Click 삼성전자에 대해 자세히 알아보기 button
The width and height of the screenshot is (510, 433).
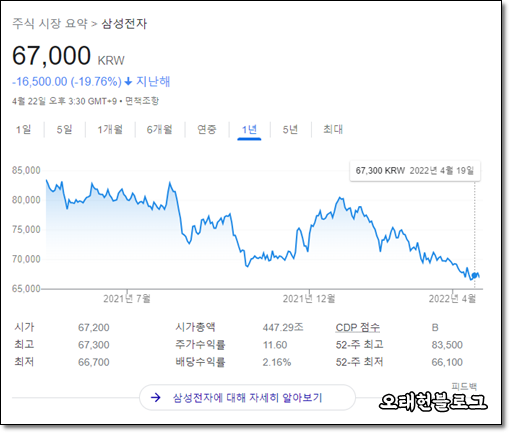tap(247, 397)
